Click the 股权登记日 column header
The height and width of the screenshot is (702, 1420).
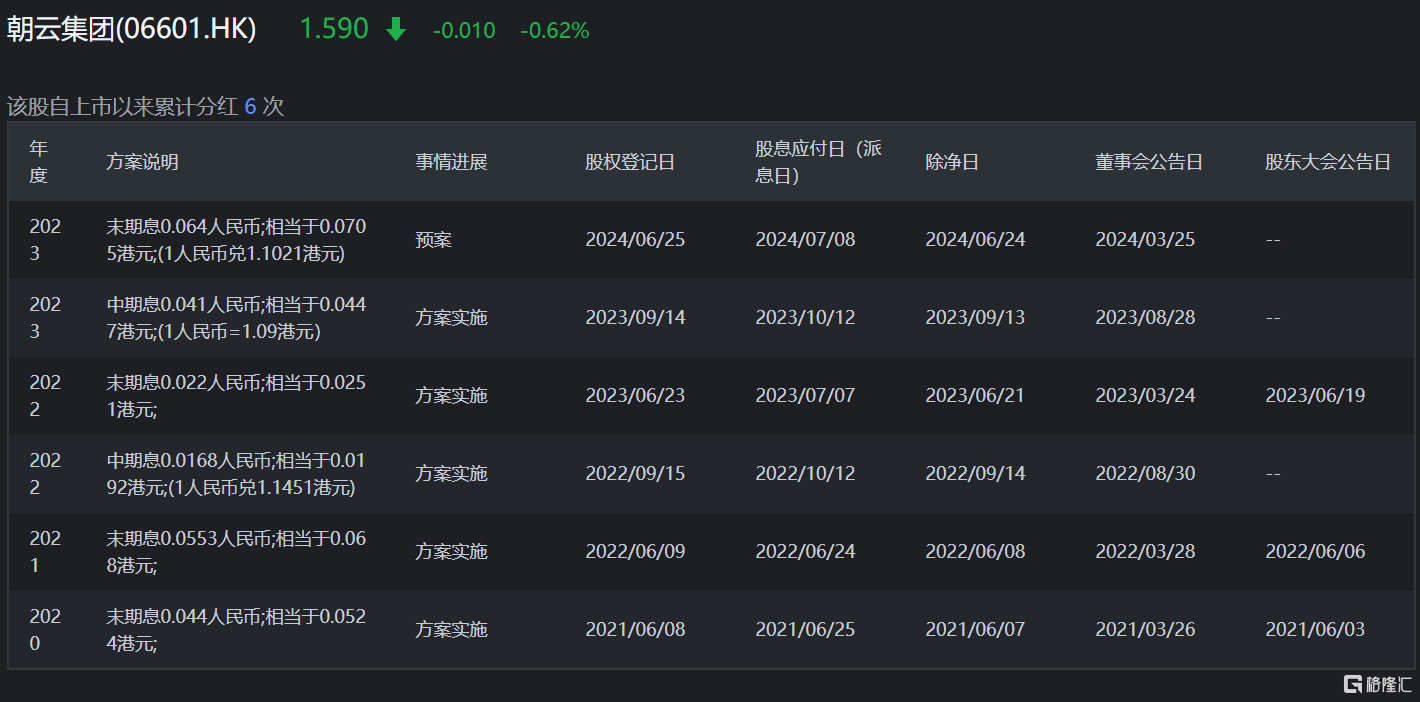(x=630, y=162)
